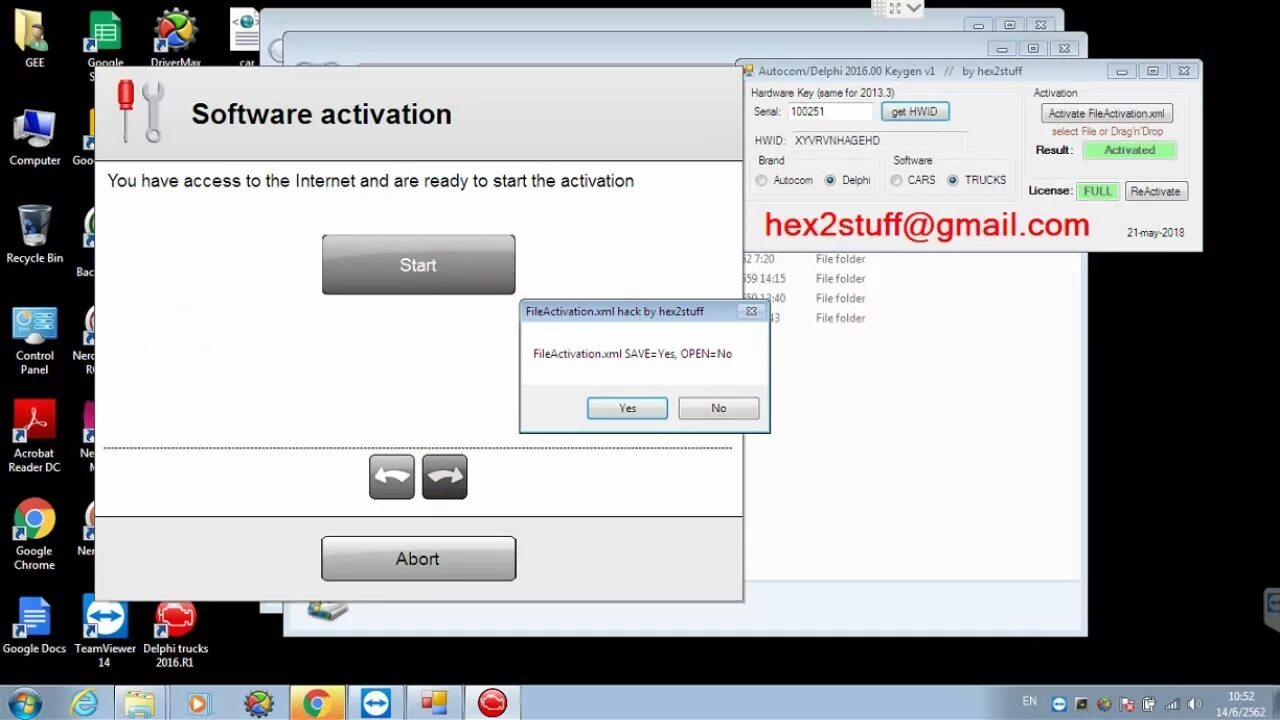The height and width of the screenshot is (720, 1280).
Task: Click the volume speaker tray icon
Action: (x=1194, y=704)
